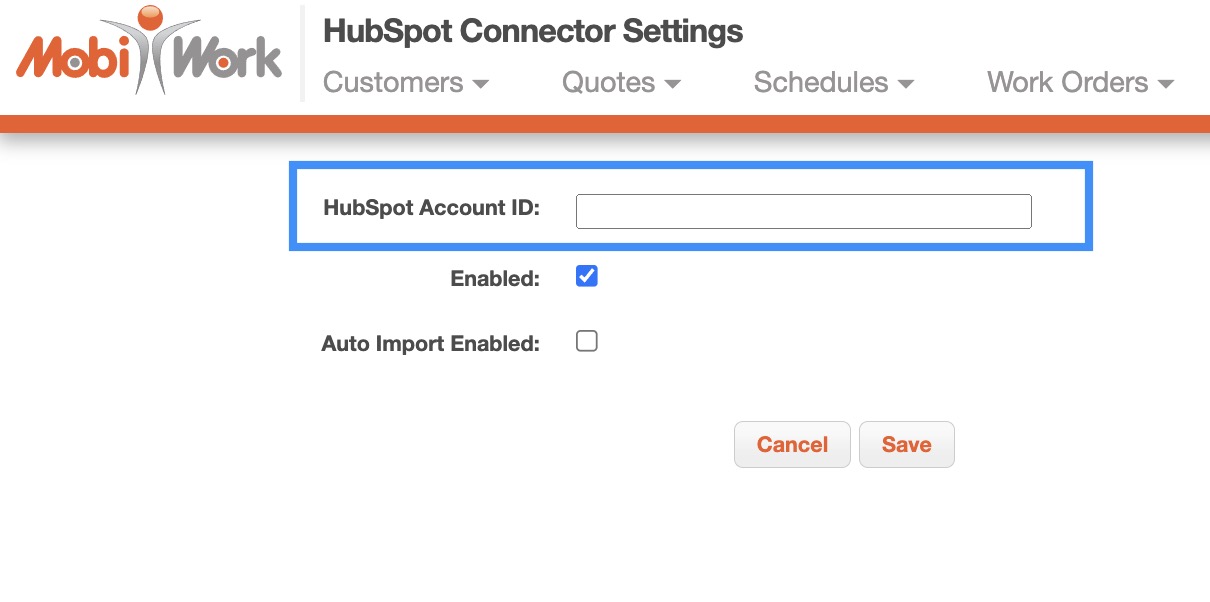Image resolution: width=1210 pixels, height=602 pixels.
Task: Click the 'Enabled:' label text
Action: pyautogui.click(x=495, y=279)
